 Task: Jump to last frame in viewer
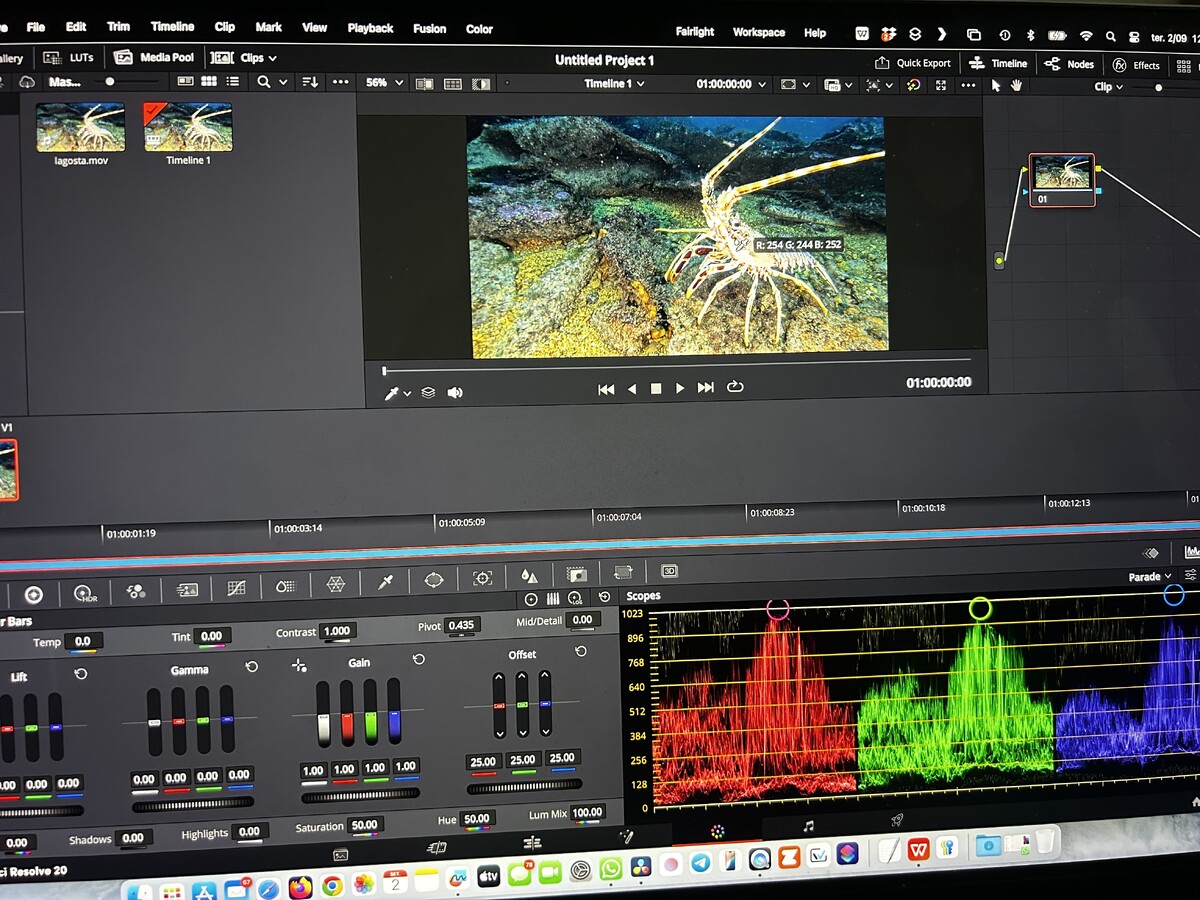coord(706,388)
